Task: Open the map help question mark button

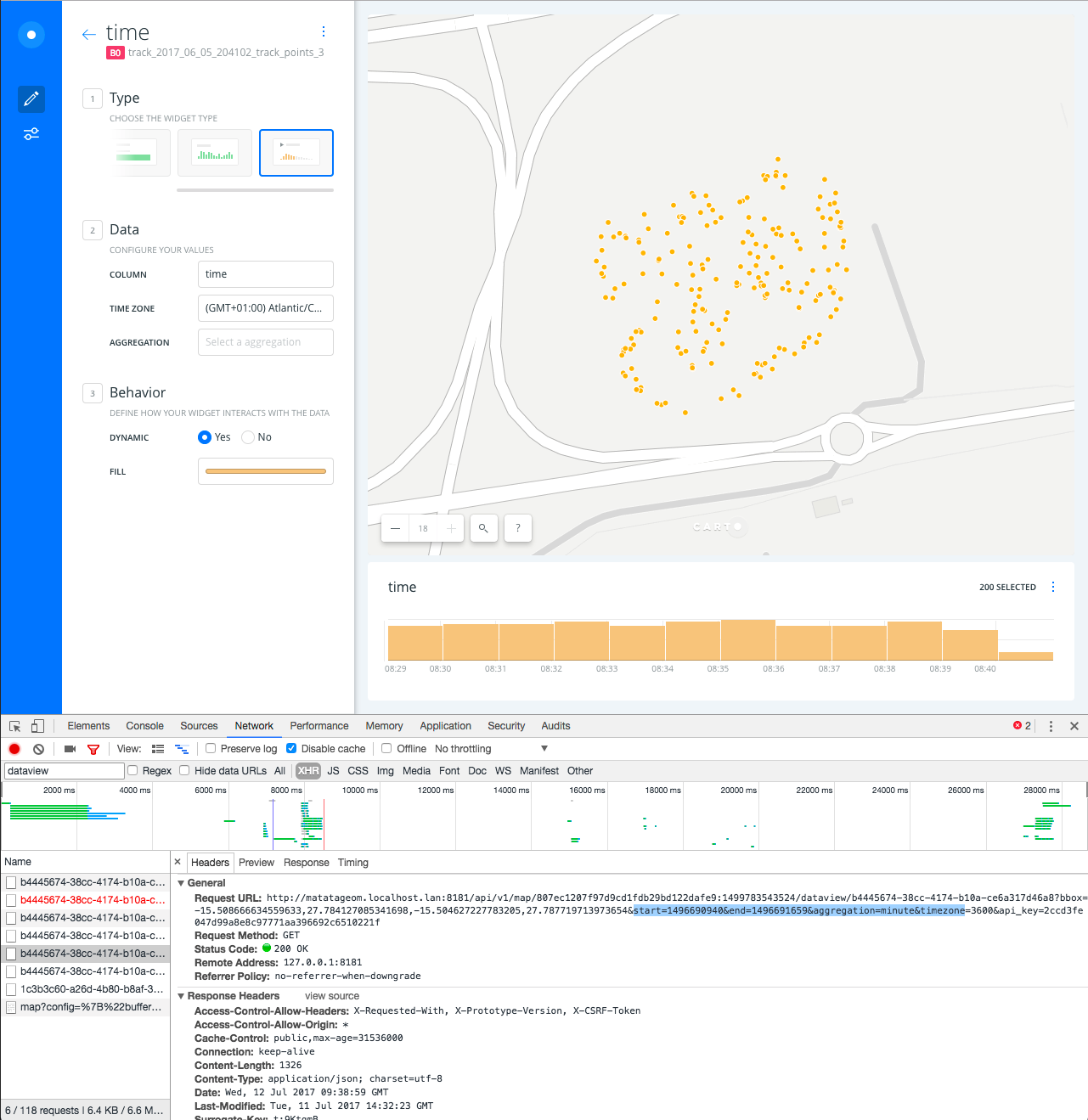Action: [517, 528]
